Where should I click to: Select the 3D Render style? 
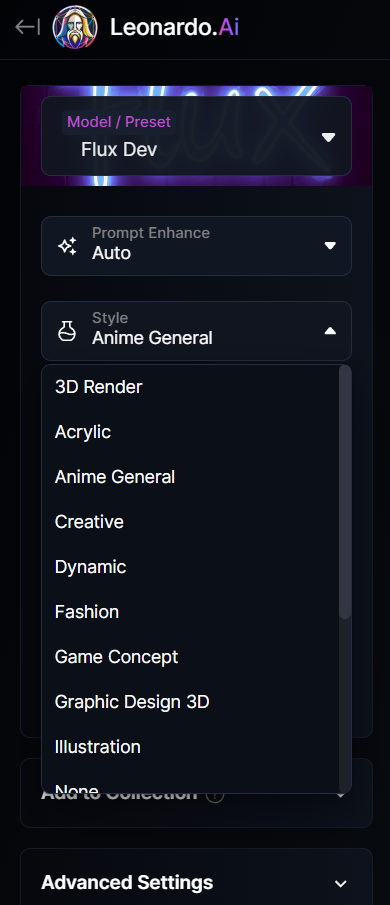[x=190, y=387]
